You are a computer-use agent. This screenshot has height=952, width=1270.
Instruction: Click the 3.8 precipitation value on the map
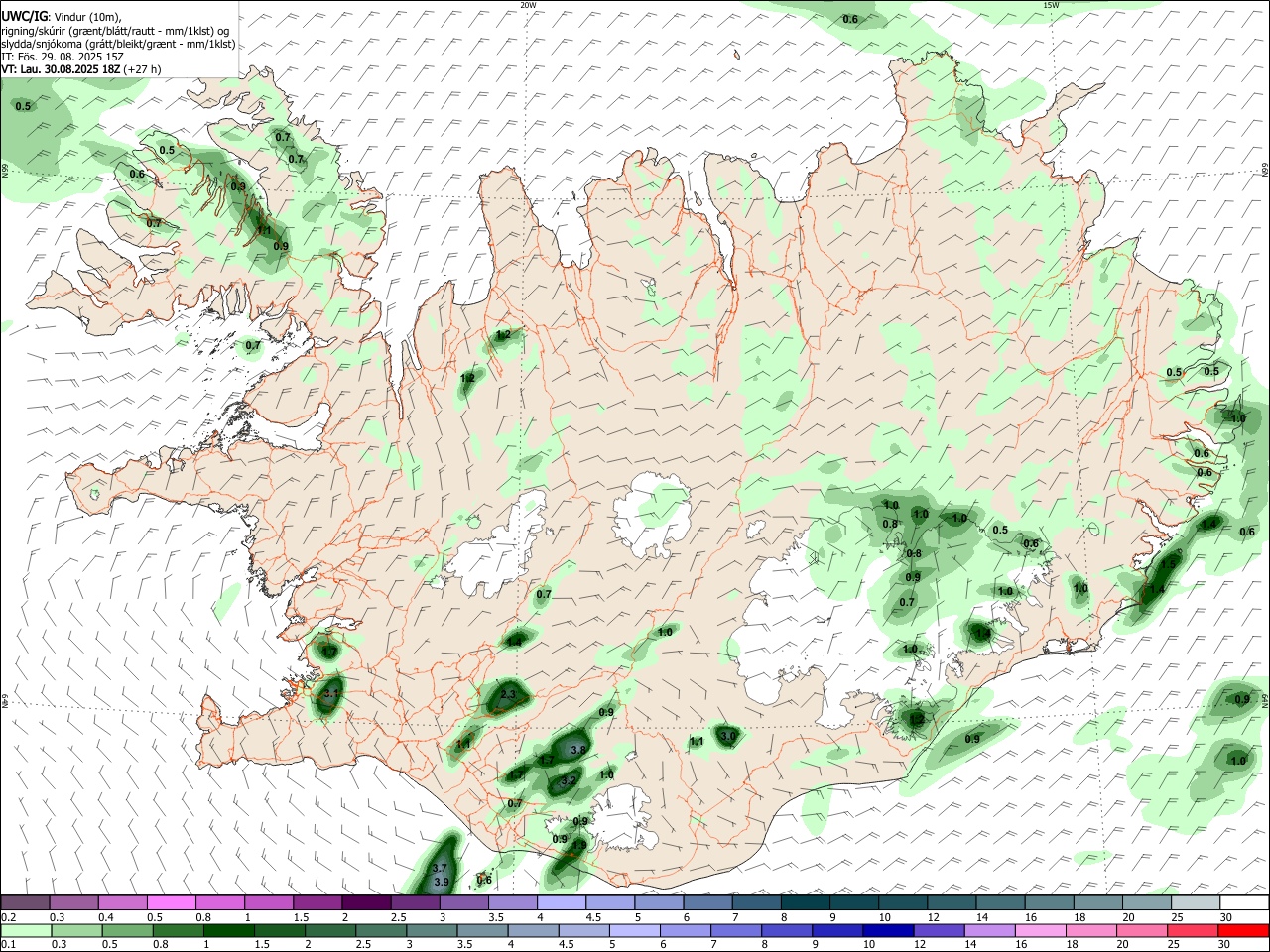point(578,750)
